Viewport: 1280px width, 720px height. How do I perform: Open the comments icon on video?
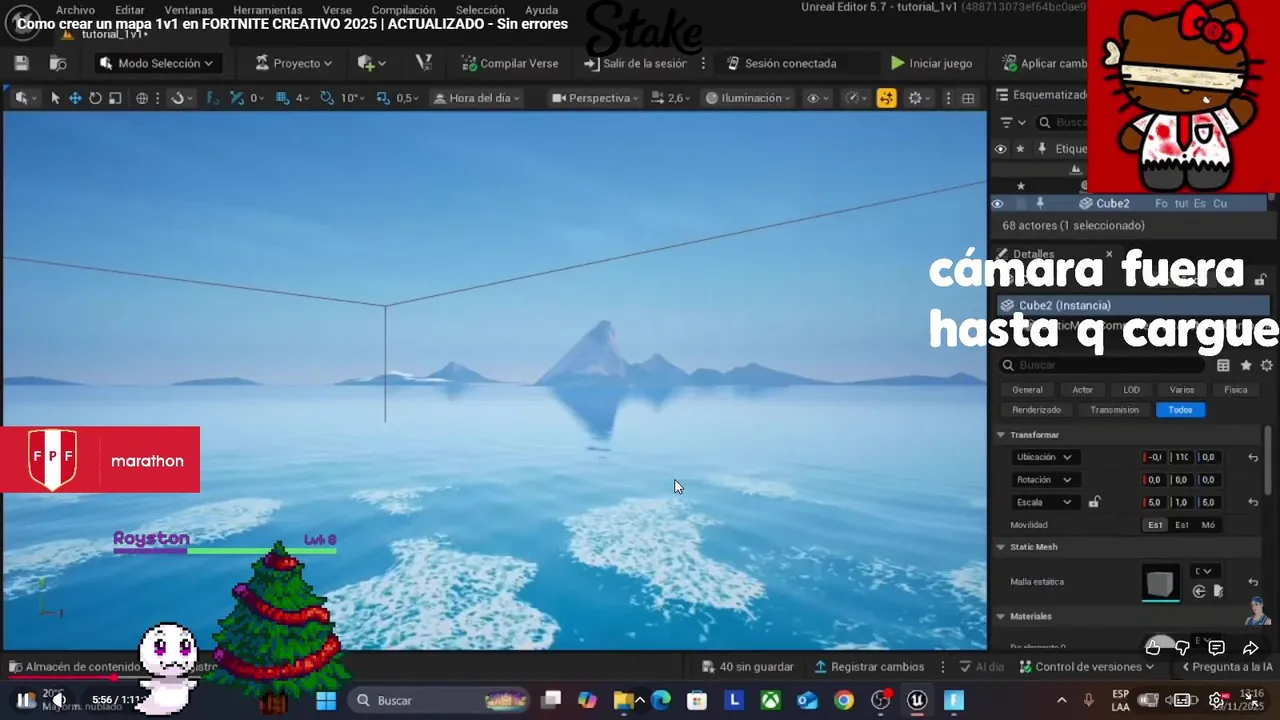[x=1216, y=648]
